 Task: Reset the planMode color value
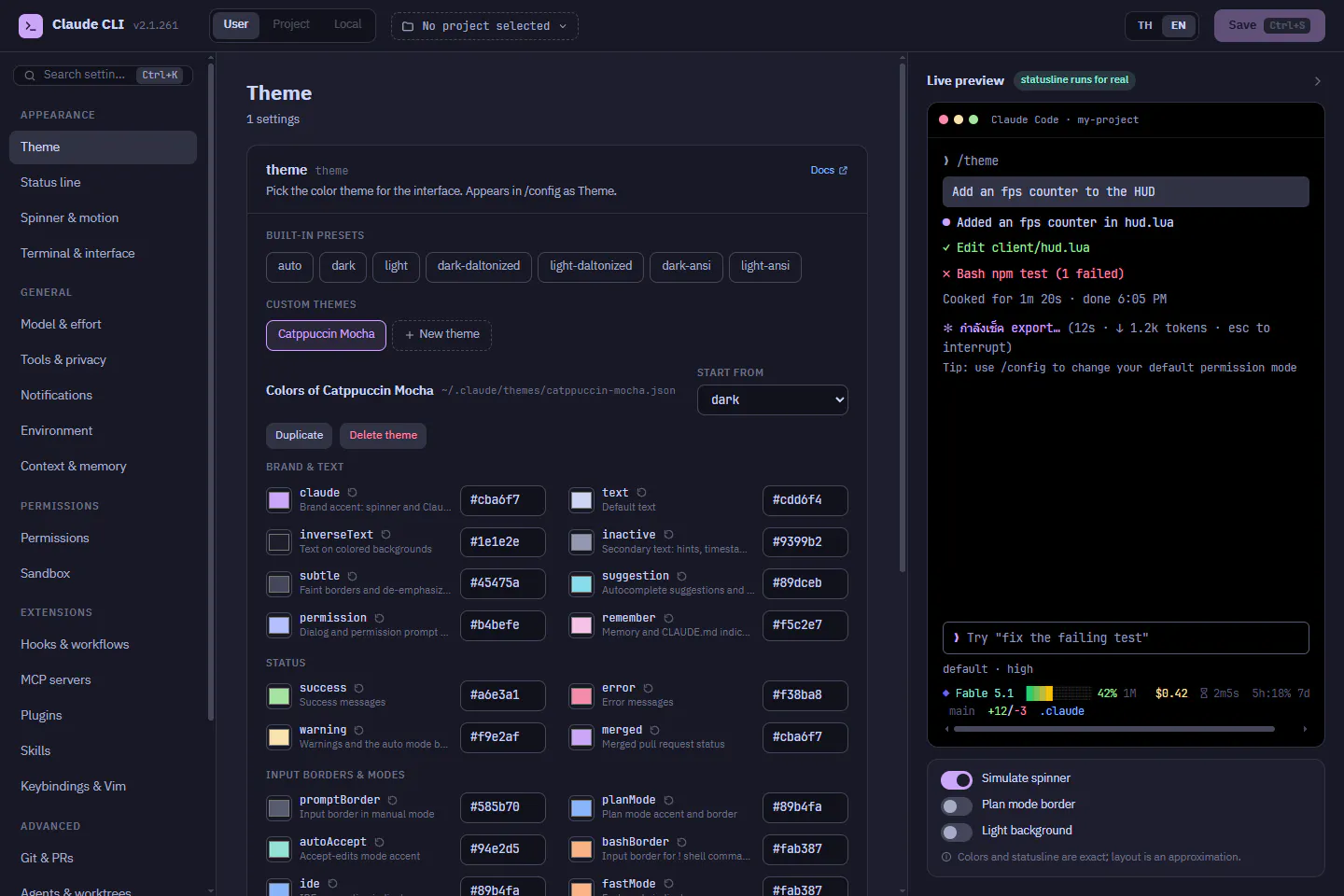[x=669, y=801]
